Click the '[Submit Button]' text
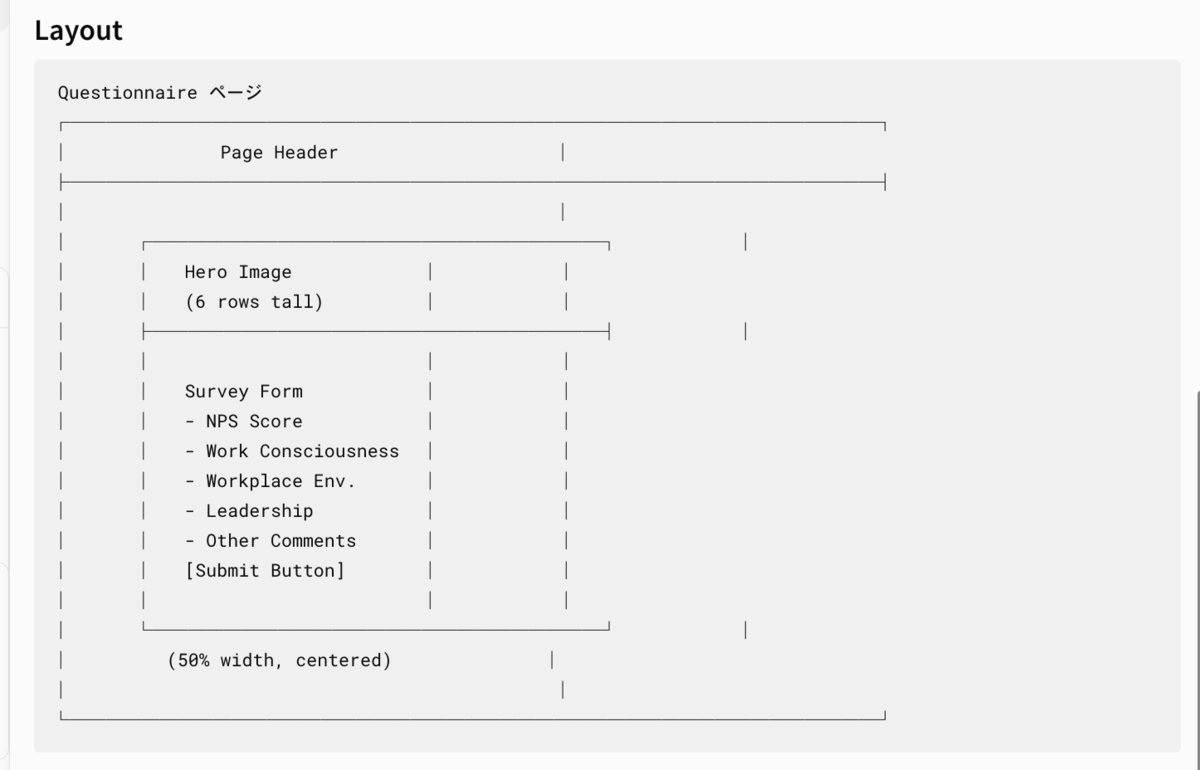The height and width of the screenshot is (770, 1200). (265, 571)
